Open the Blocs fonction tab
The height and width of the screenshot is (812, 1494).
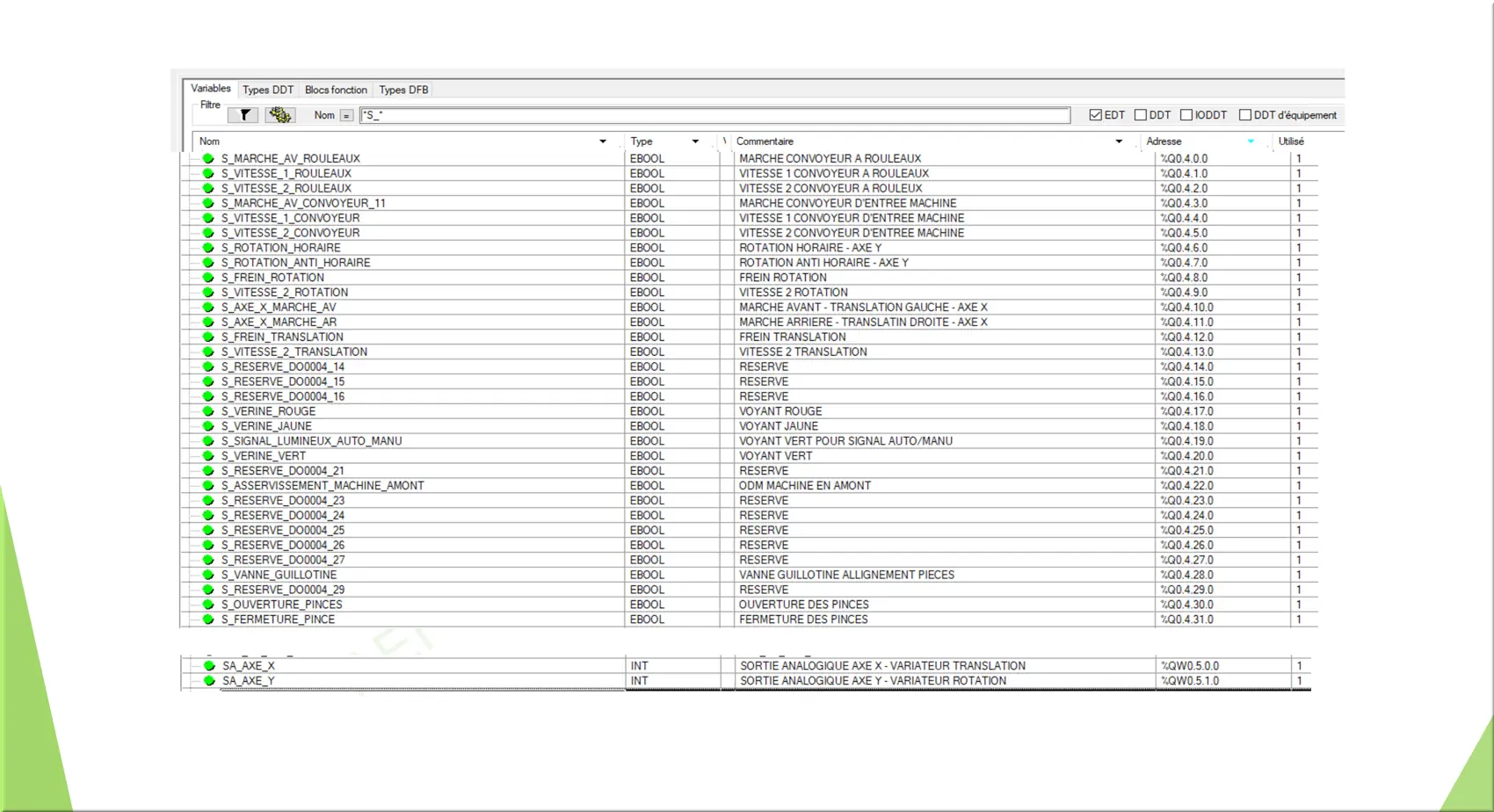click(336, 90)
